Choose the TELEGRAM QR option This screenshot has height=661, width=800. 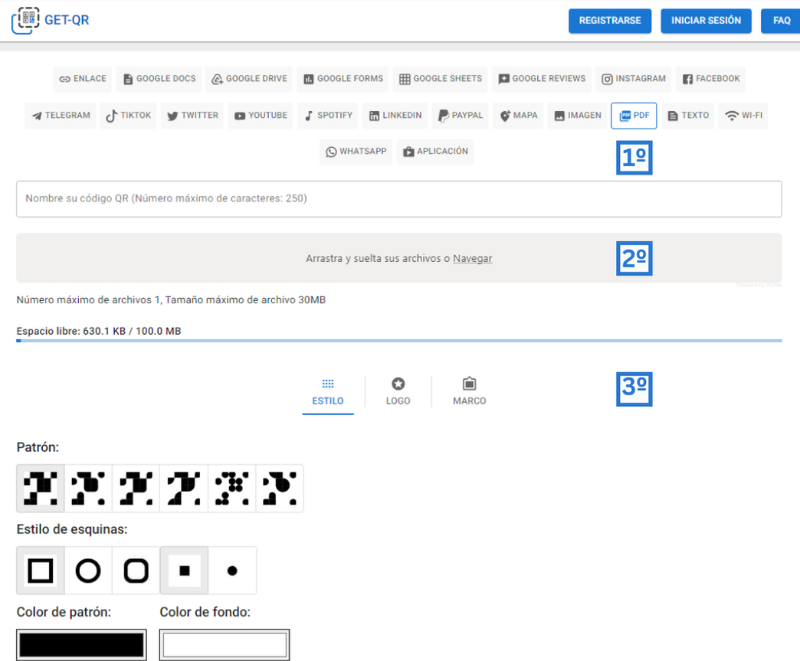[x=59, y=115]
